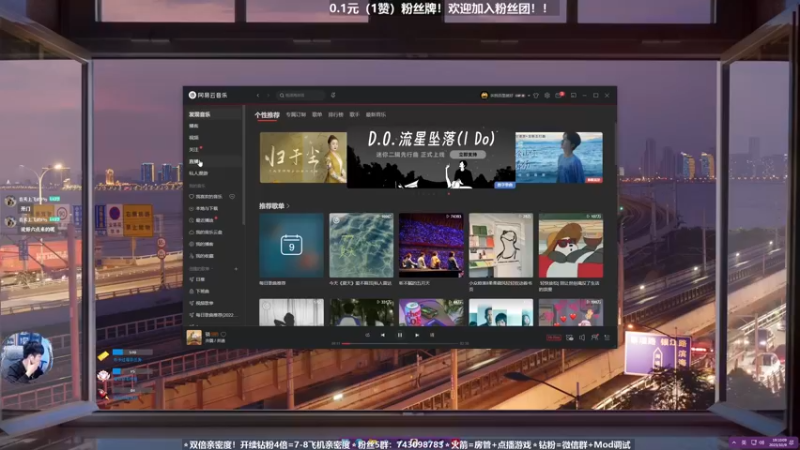Click the search magnifier icon

point(282,95)
